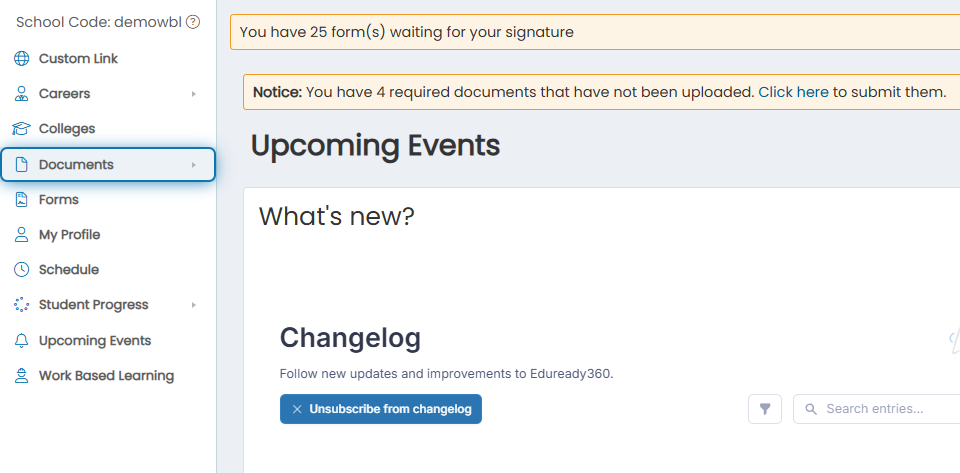Click the bell icon for Upcoming Events
This screenshot has width=960, height=473.
(x=21, y=341)
